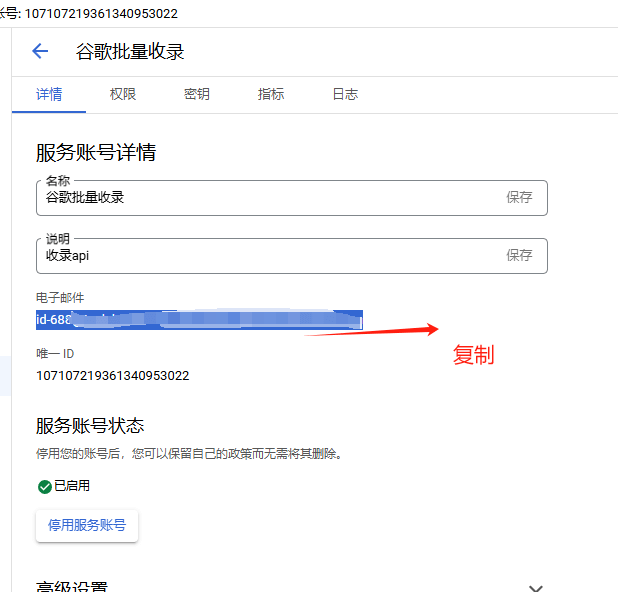Save the 名称 field

point(519,197)
